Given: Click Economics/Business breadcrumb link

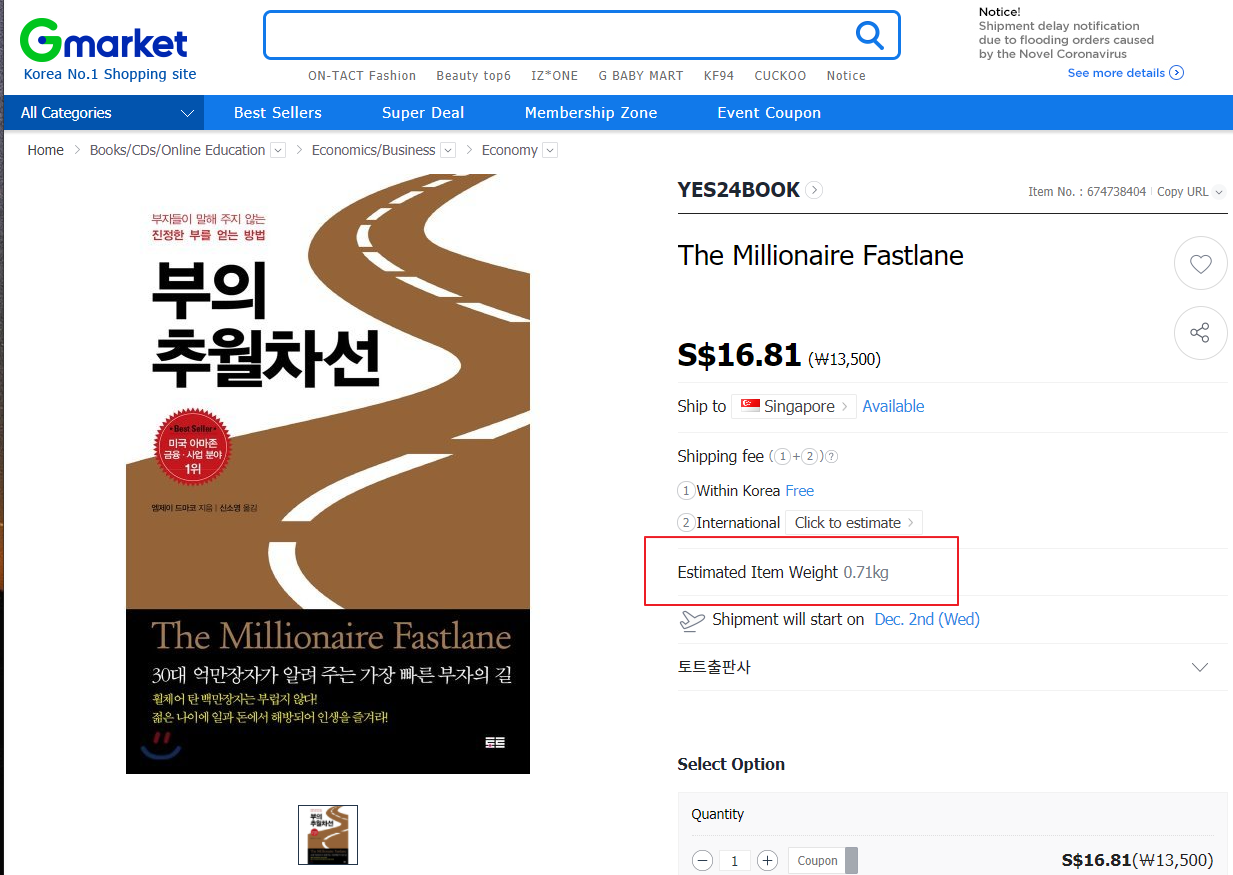Looking at the screenshot, I should 373,150.
